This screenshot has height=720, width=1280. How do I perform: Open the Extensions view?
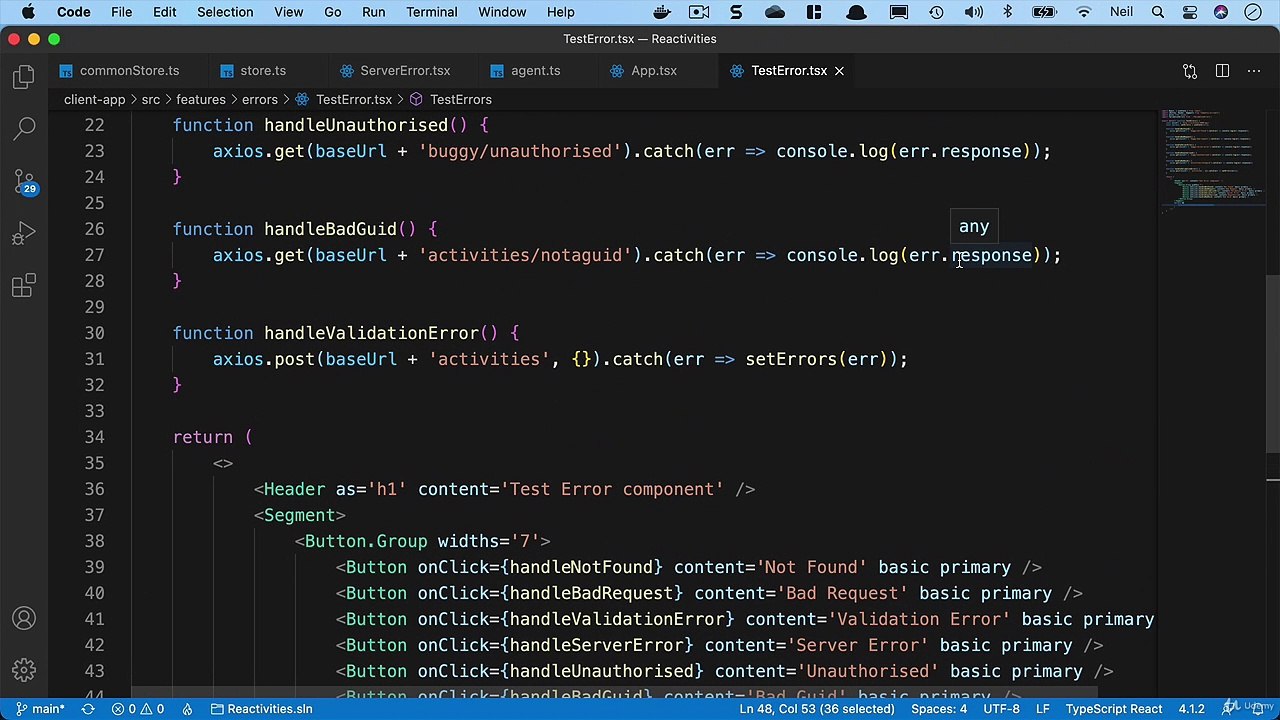pos(24,286)
